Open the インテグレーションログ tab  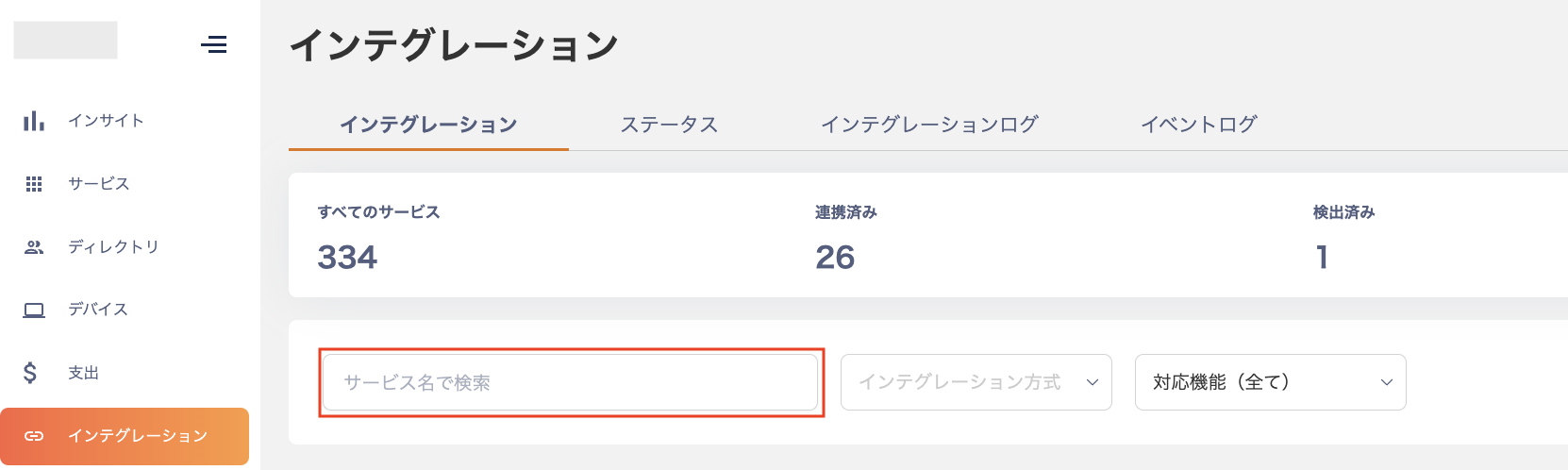(x=929, y=125)
